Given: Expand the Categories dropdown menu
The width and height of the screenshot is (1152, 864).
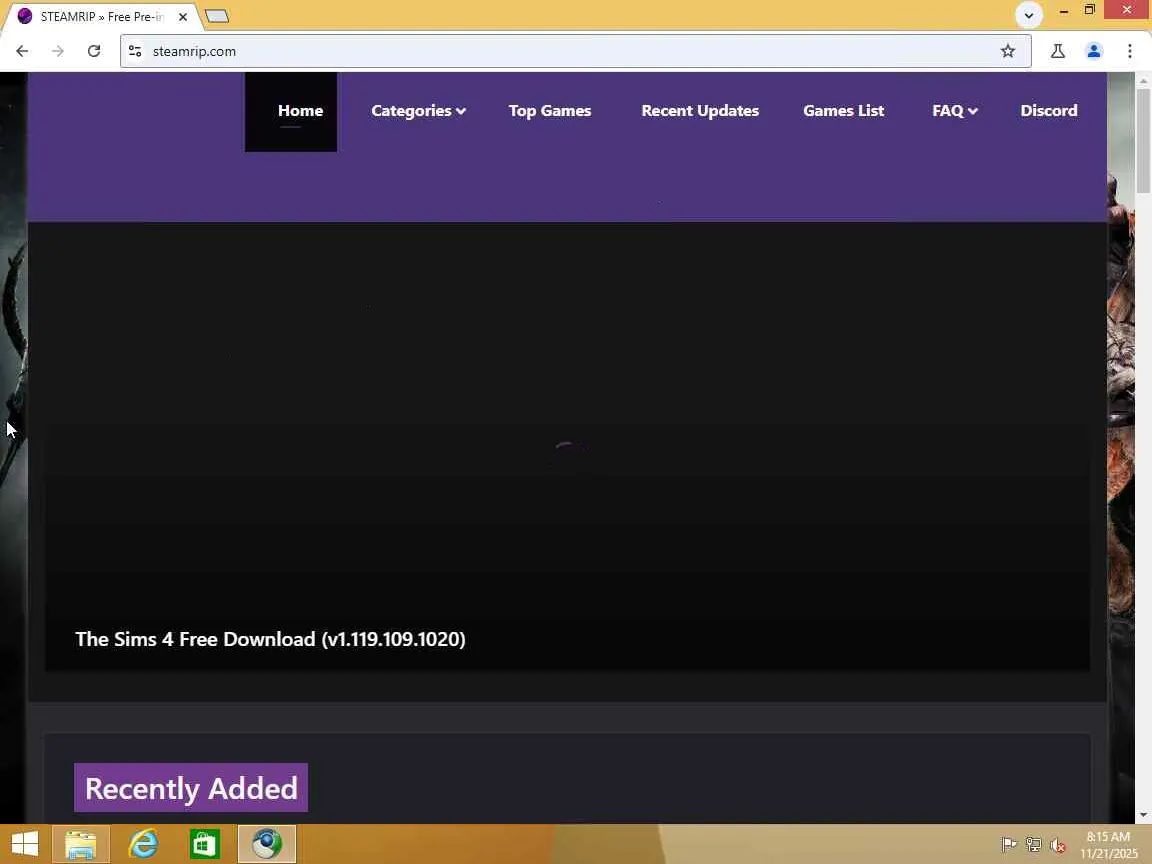Looking at the screenshot, I should [x=418, y=111].
